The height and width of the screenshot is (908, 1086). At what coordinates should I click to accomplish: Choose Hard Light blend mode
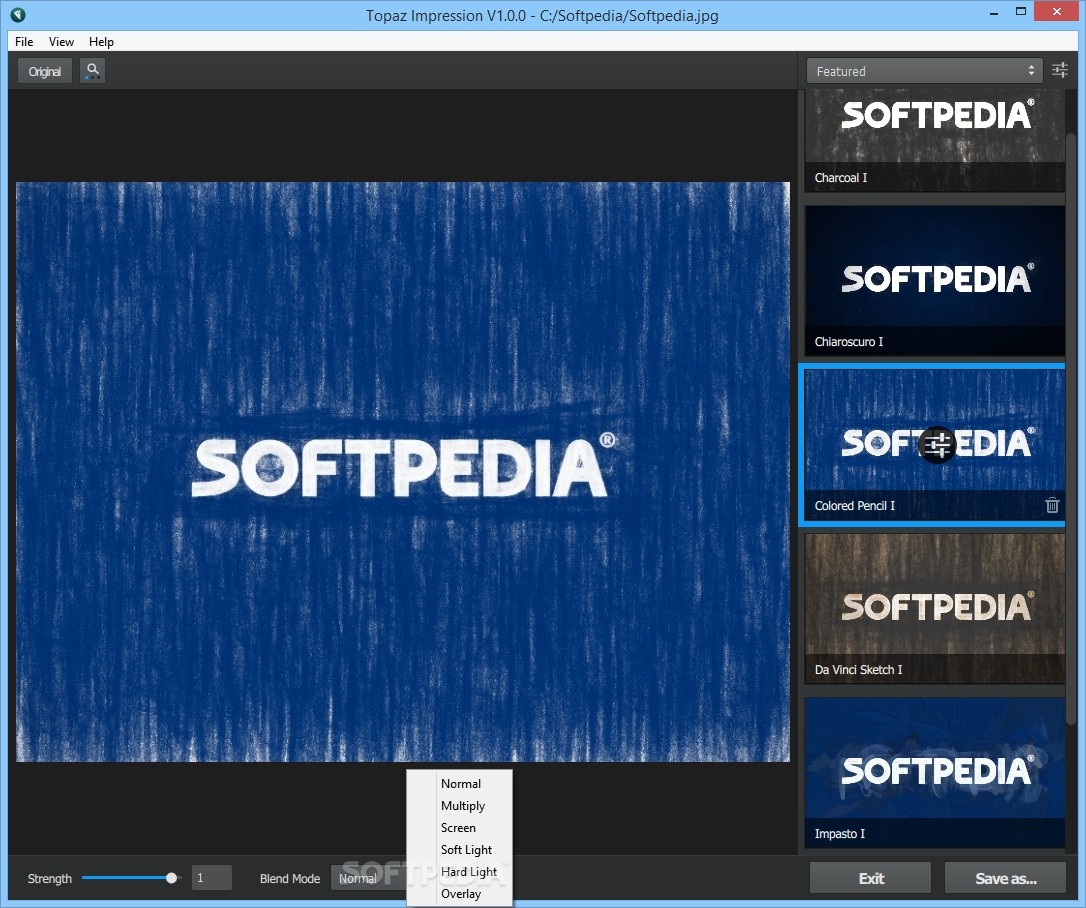point(460,872)
